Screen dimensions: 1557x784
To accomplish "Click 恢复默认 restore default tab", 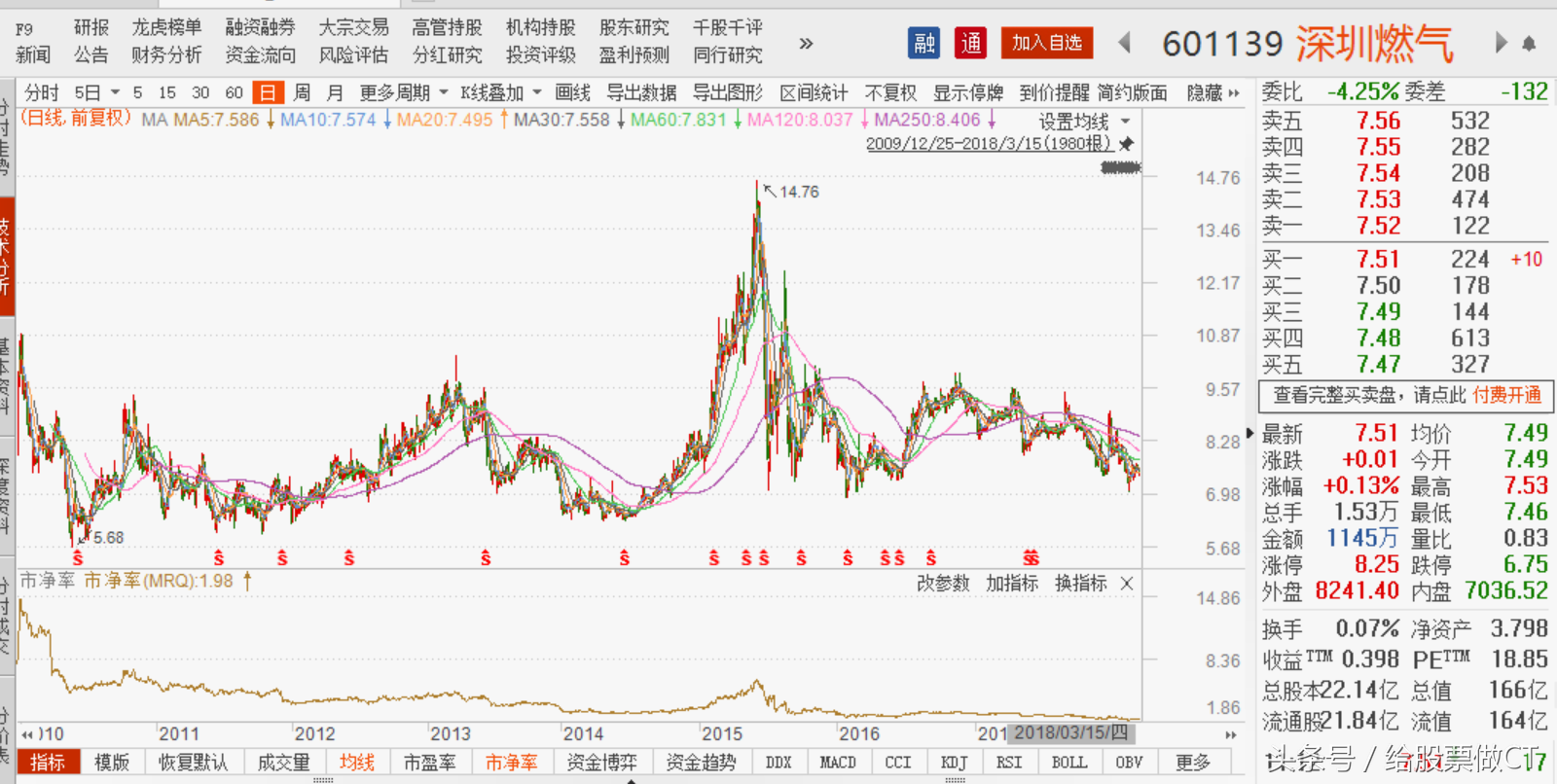I will tap(193, 763).
